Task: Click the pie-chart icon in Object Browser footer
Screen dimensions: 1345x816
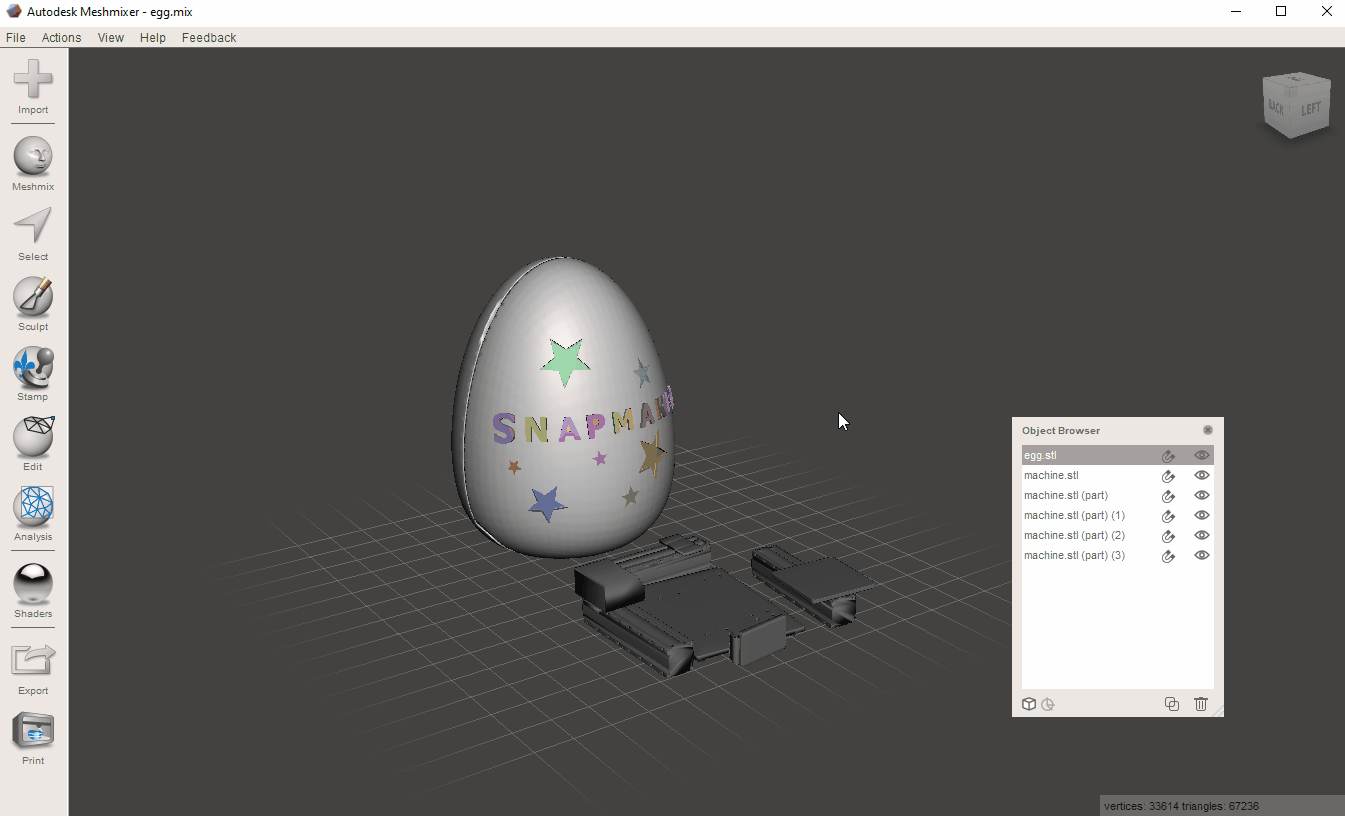Action: (x=1048, y=704)
